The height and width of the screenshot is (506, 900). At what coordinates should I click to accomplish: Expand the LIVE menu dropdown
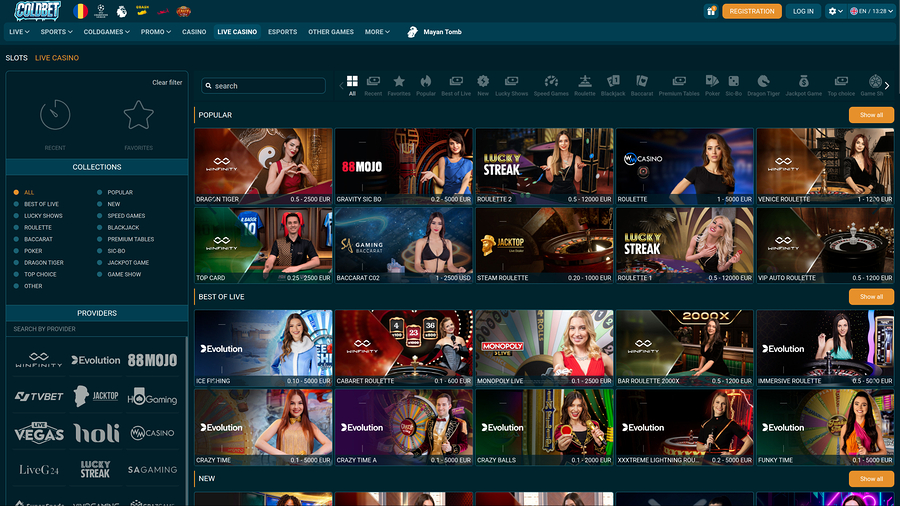pos(19,32)
